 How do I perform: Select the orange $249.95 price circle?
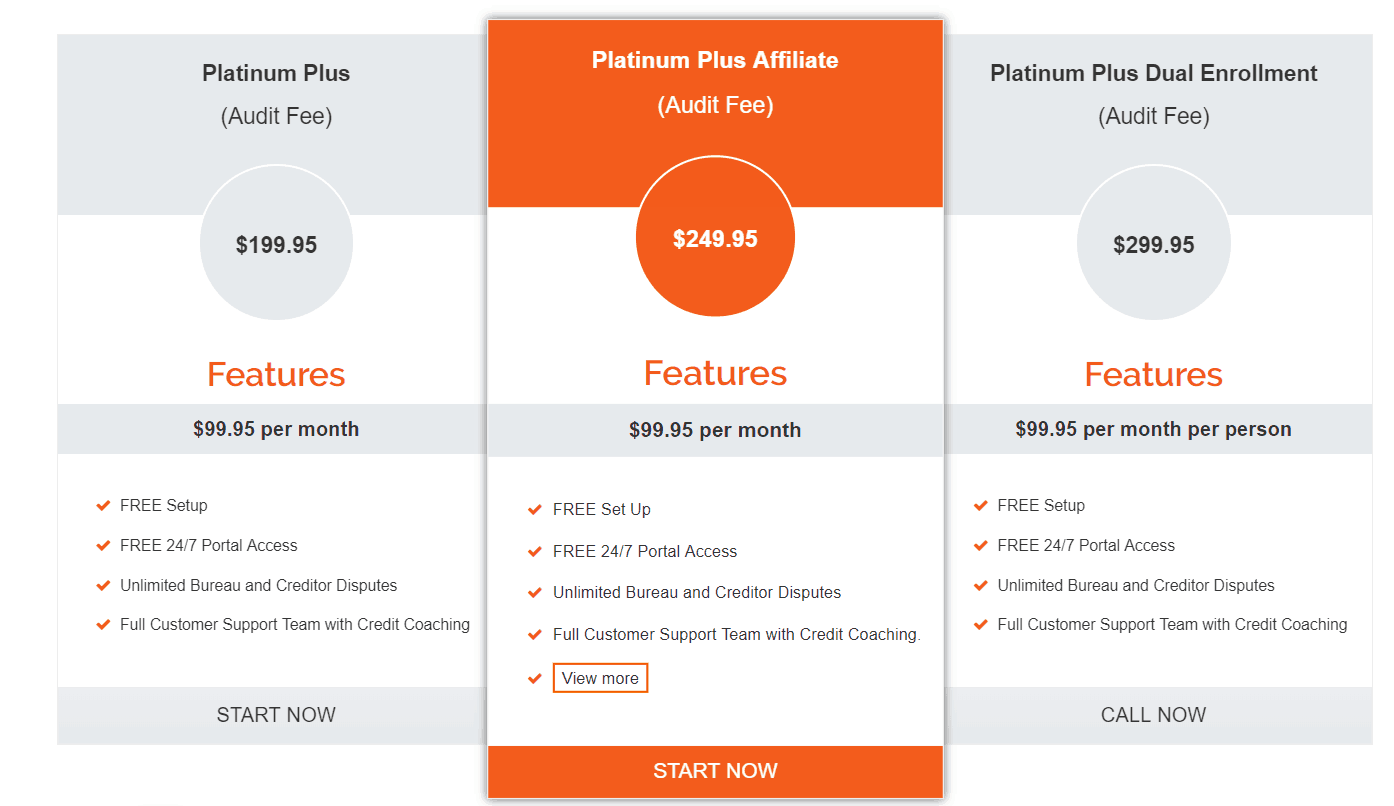pyautogui.click(x=715, y=238)
